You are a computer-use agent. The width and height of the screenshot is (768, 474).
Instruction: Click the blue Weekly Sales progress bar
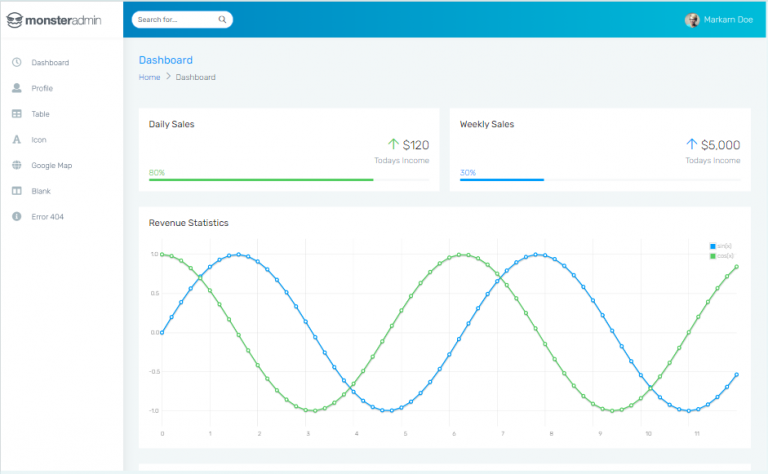click(502, 180)
